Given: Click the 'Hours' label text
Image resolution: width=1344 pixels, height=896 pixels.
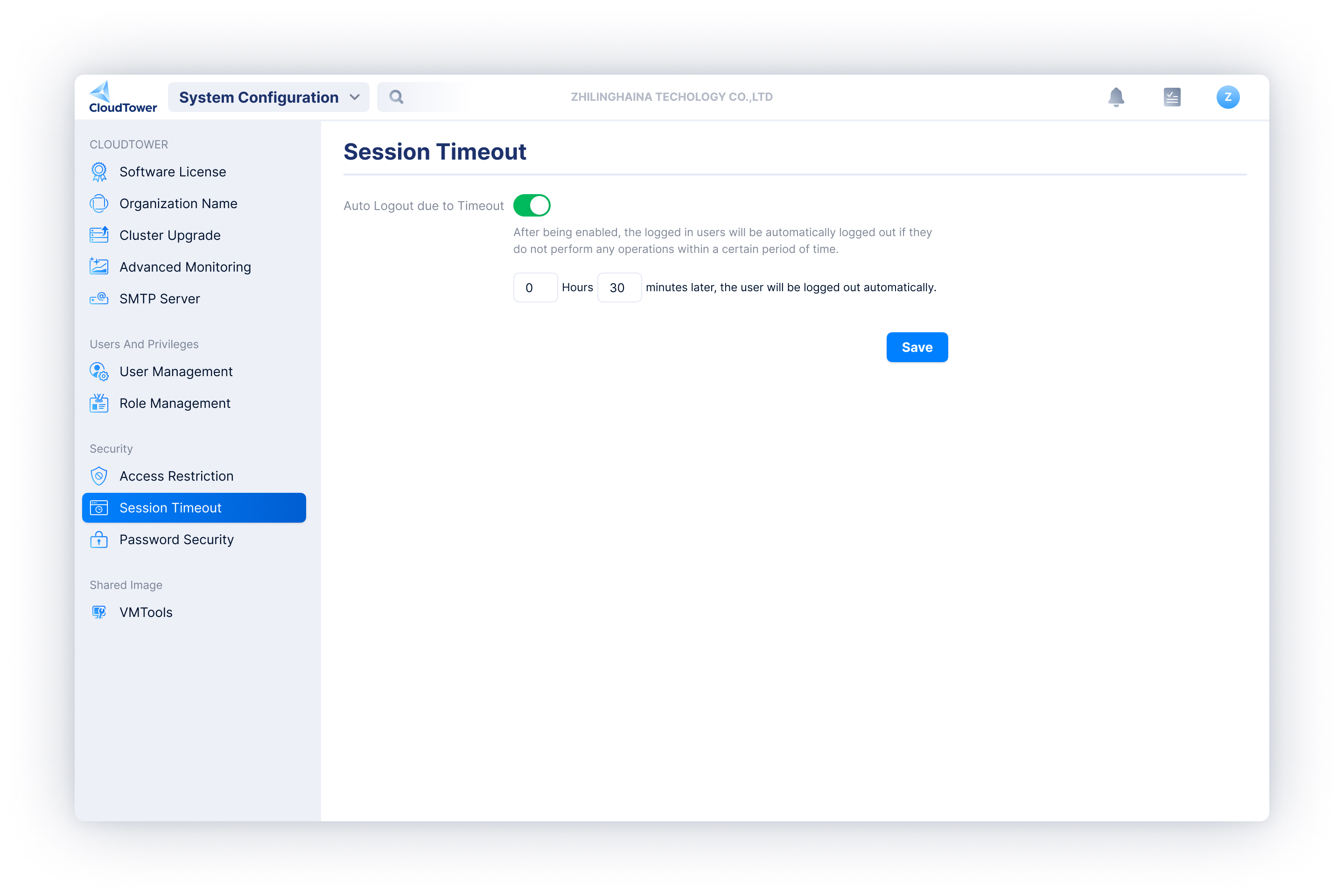Looking at the screenshot, I should click(x=577, y=287).
